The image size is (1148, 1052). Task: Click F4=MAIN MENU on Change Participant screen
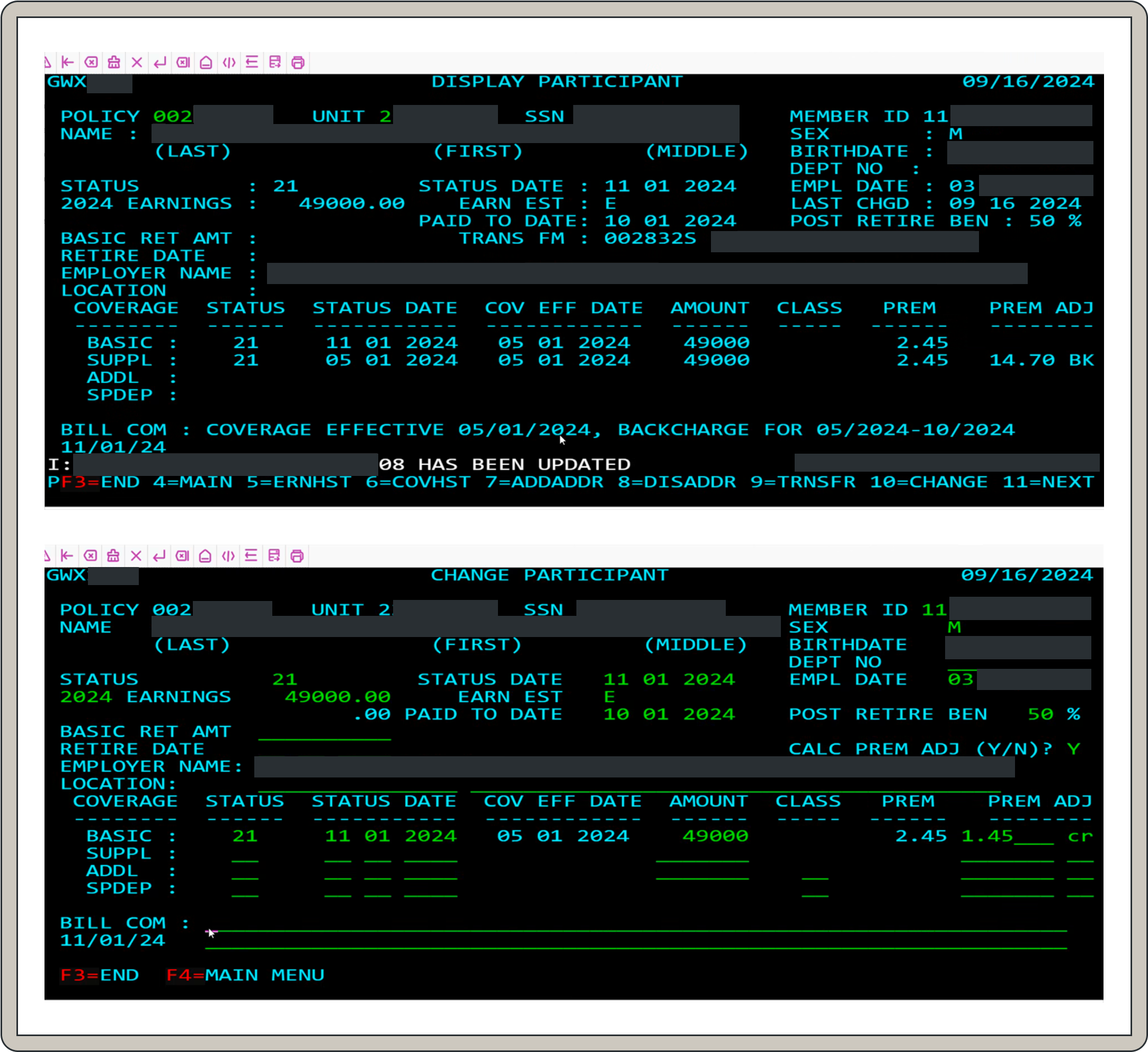coord(245,975)
